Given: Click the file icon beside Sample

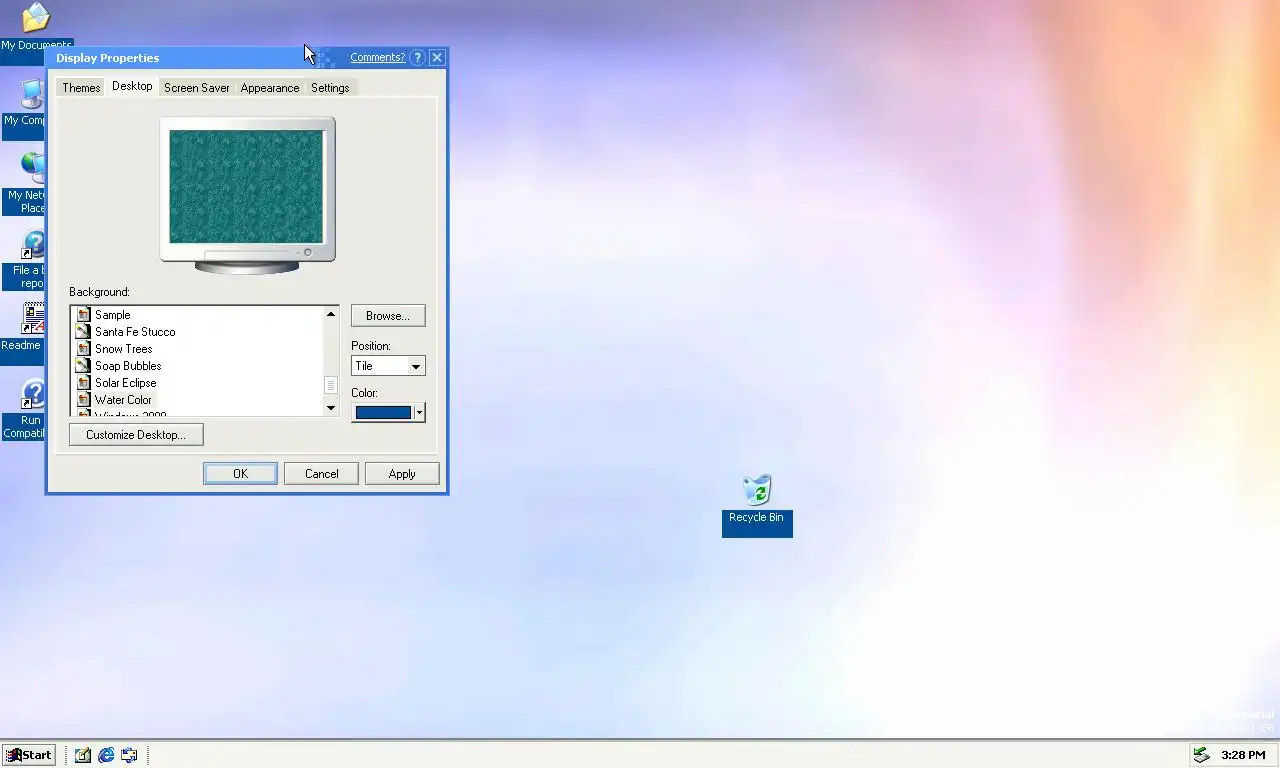Looking at the screenshot, I should point(84,314).
